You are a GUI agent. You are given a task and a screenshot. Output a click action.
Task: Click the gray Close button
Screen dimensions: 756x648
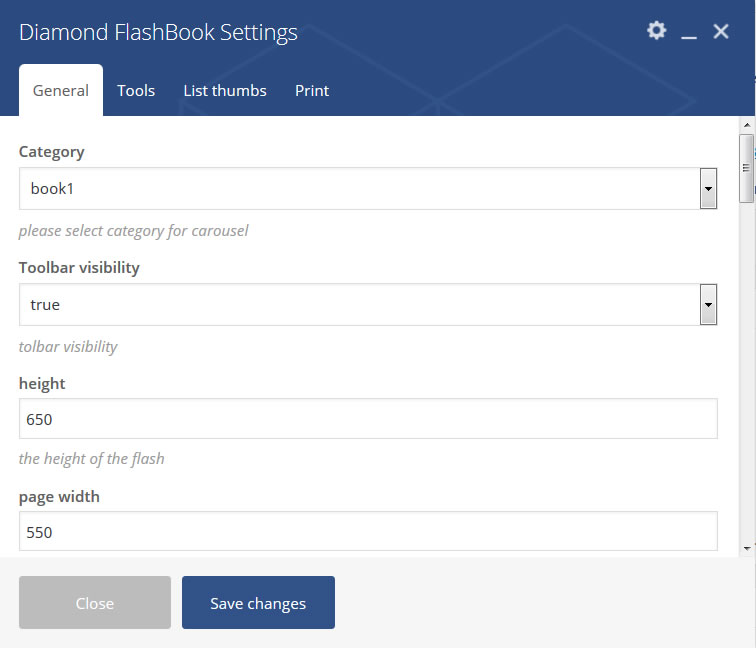tap(95, 603)
